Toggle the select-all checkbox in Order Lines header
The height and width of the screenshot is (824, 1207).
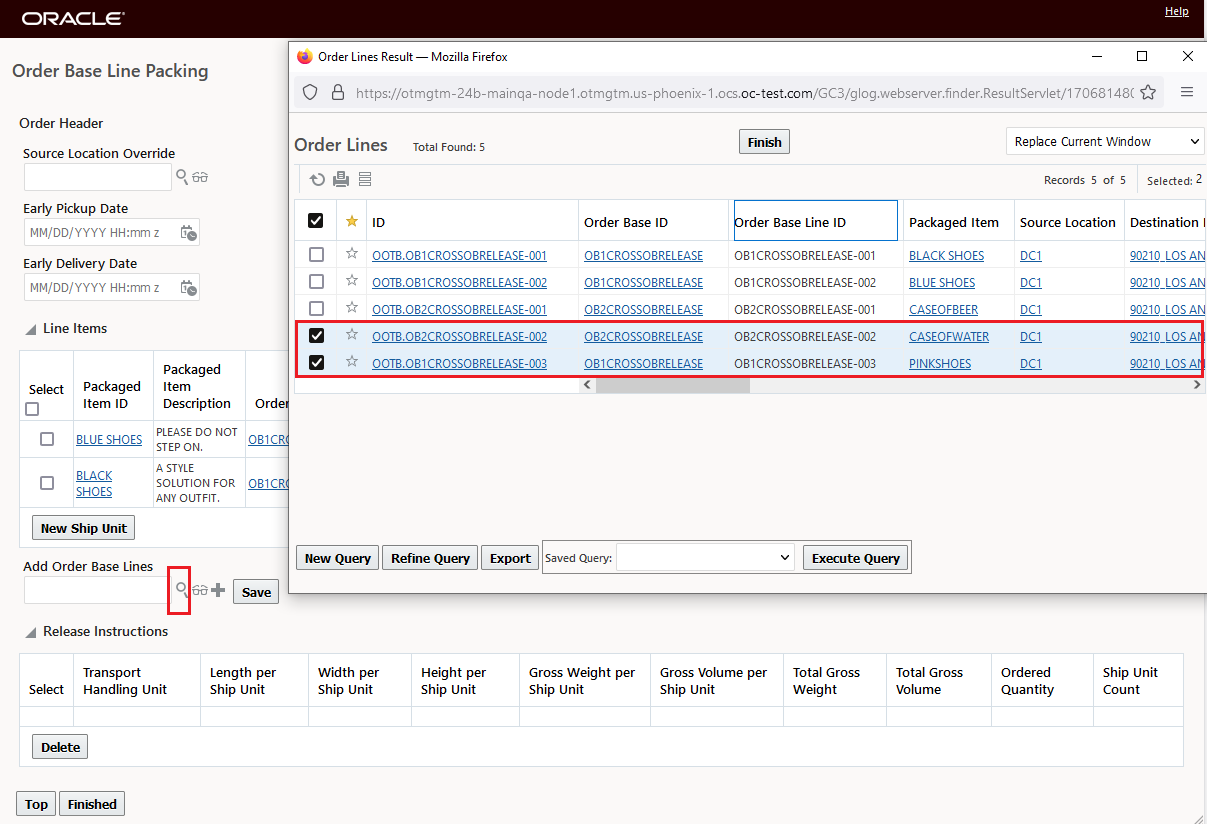[x=316, y=221]
